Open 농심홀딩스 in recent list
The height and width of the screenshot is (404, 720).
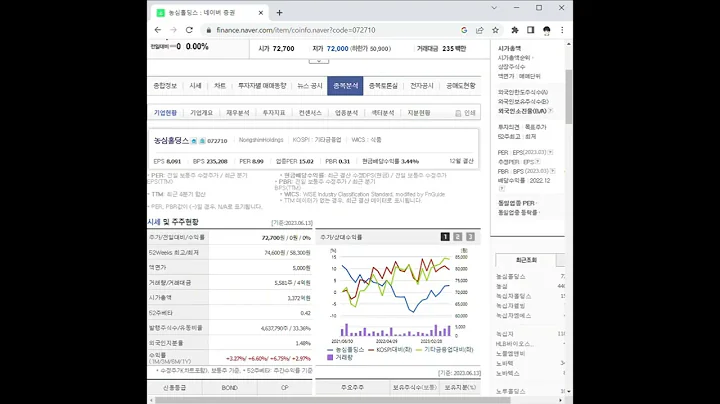[511, 276]
